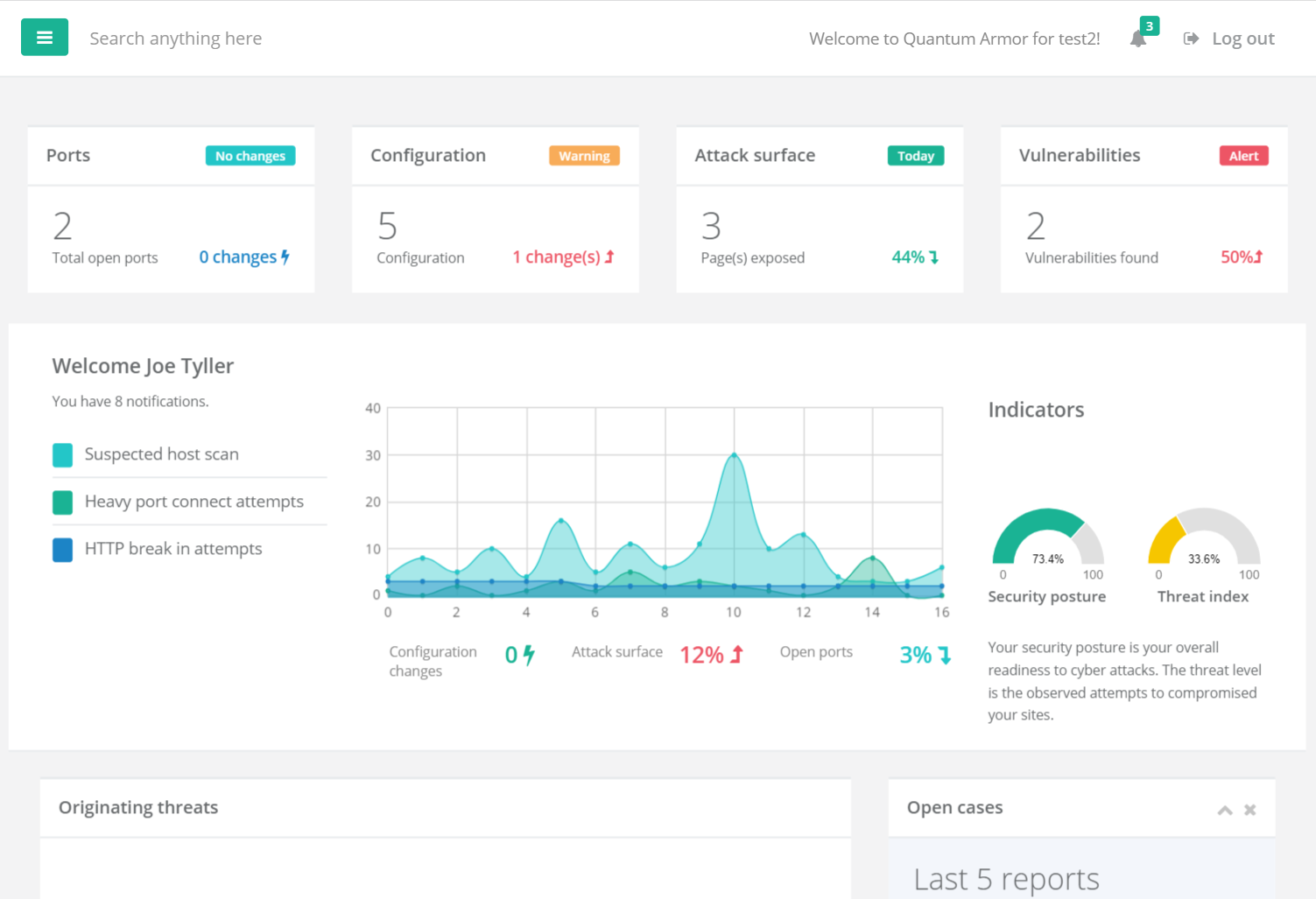Collapse the Open cases panel
Screen dimensions: 1316x899
point(1225,811)
